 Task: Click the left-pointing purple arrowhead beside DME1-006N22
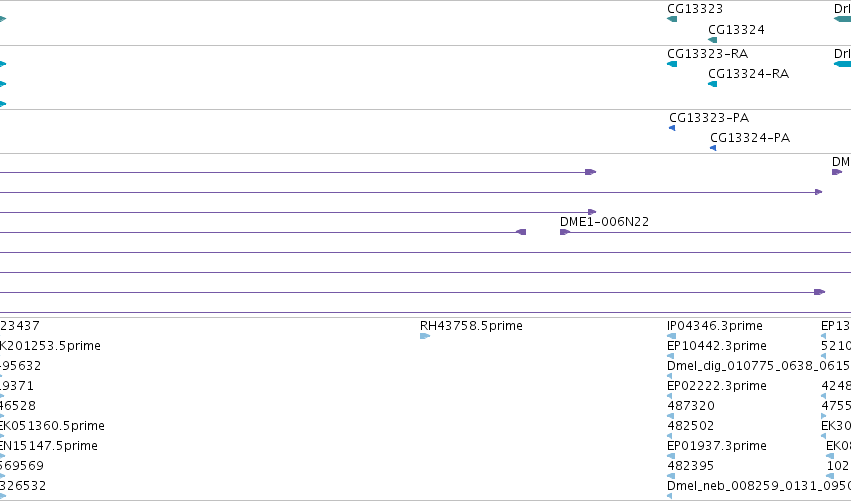521,232
